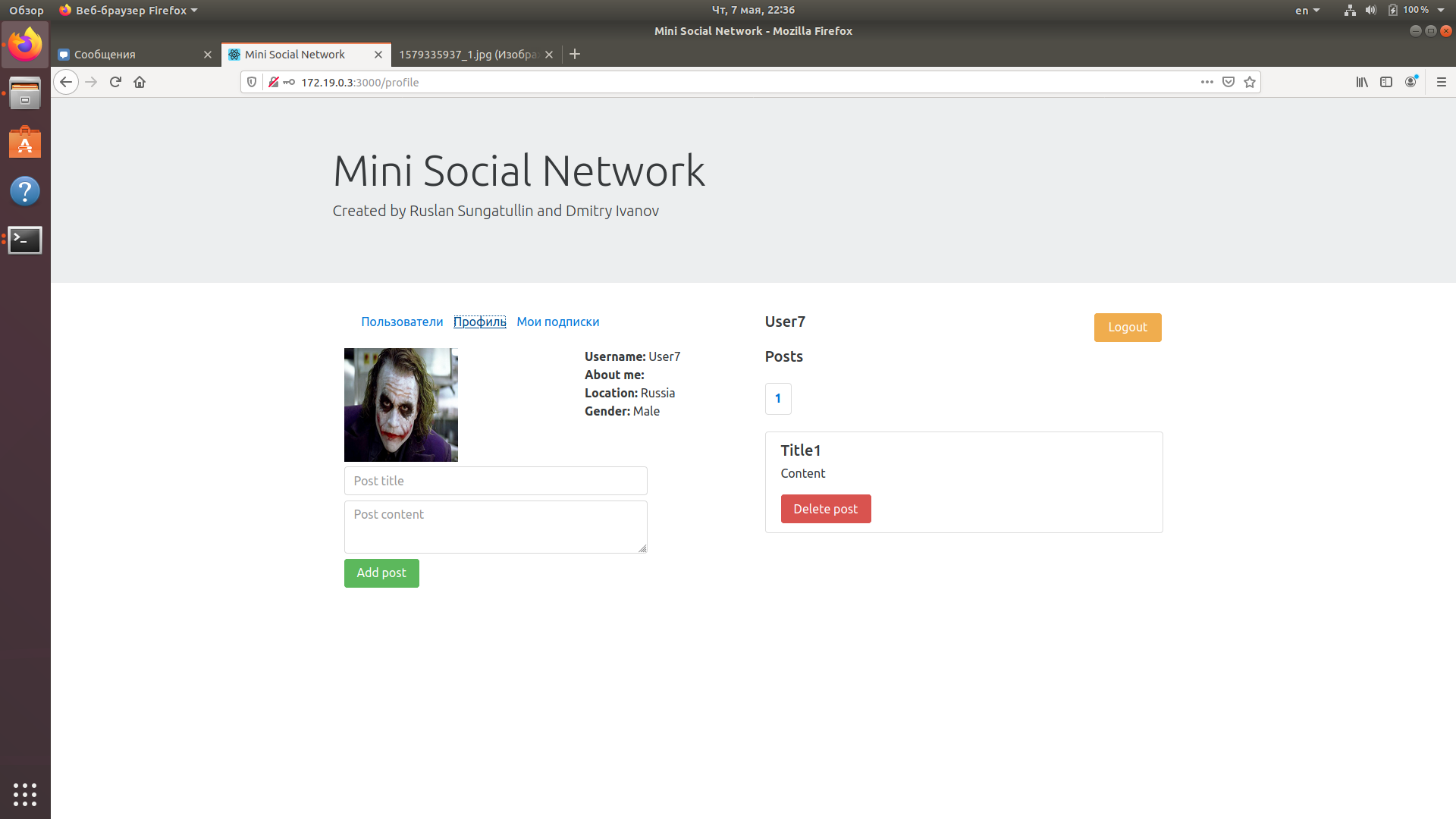1456x819 pixels.
Task: Reload the current page
Action: (115, 82)
